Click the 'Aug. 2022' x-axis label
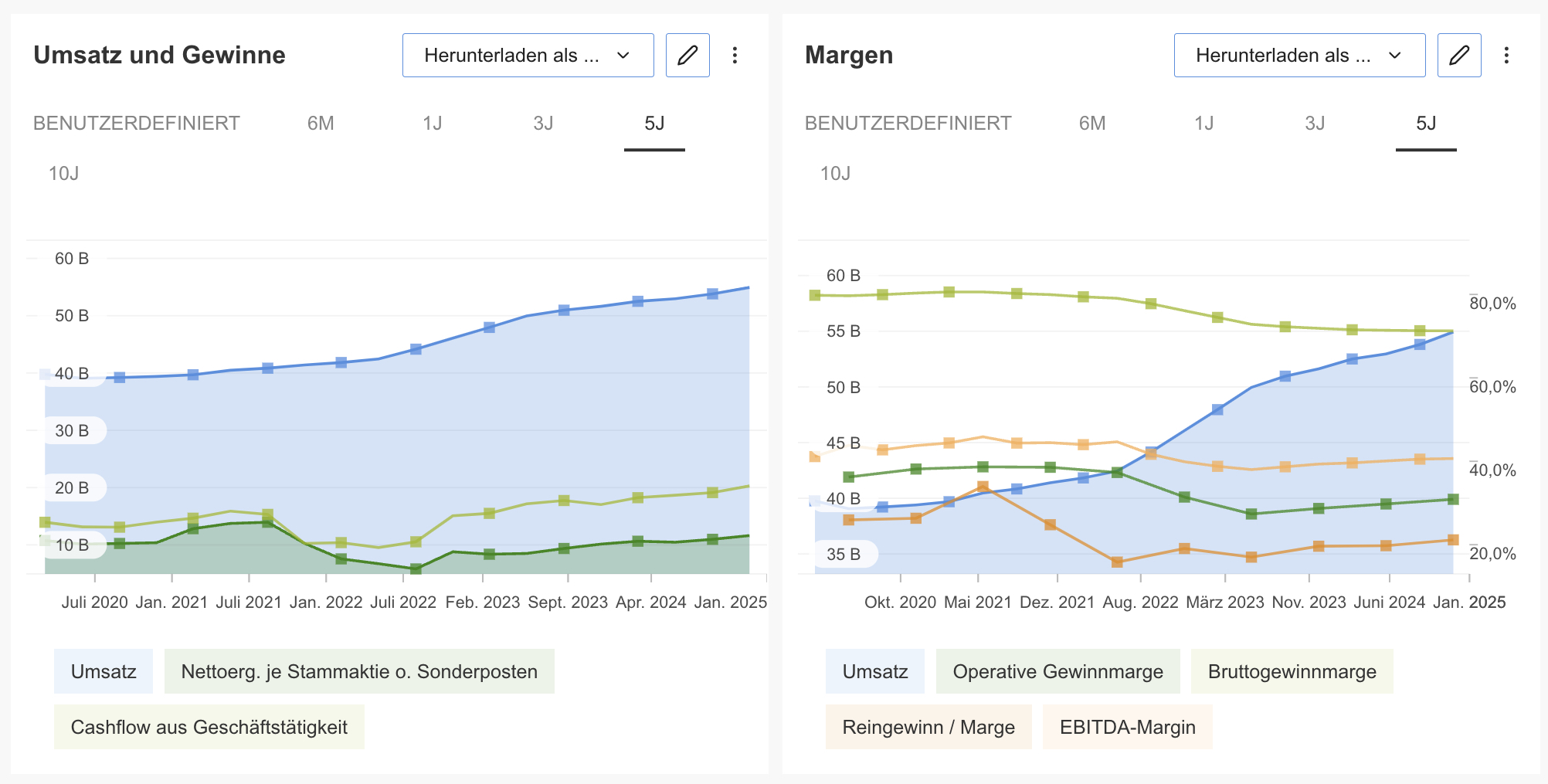 pyautogui.click(x=1141, y=602)
